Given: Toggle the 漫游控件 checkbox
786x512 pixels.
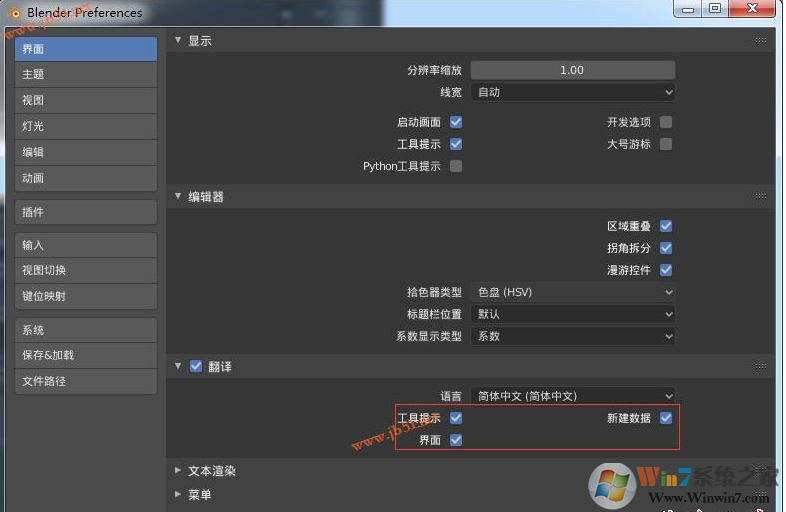Looking at the screenshot, I should [666, 270].
